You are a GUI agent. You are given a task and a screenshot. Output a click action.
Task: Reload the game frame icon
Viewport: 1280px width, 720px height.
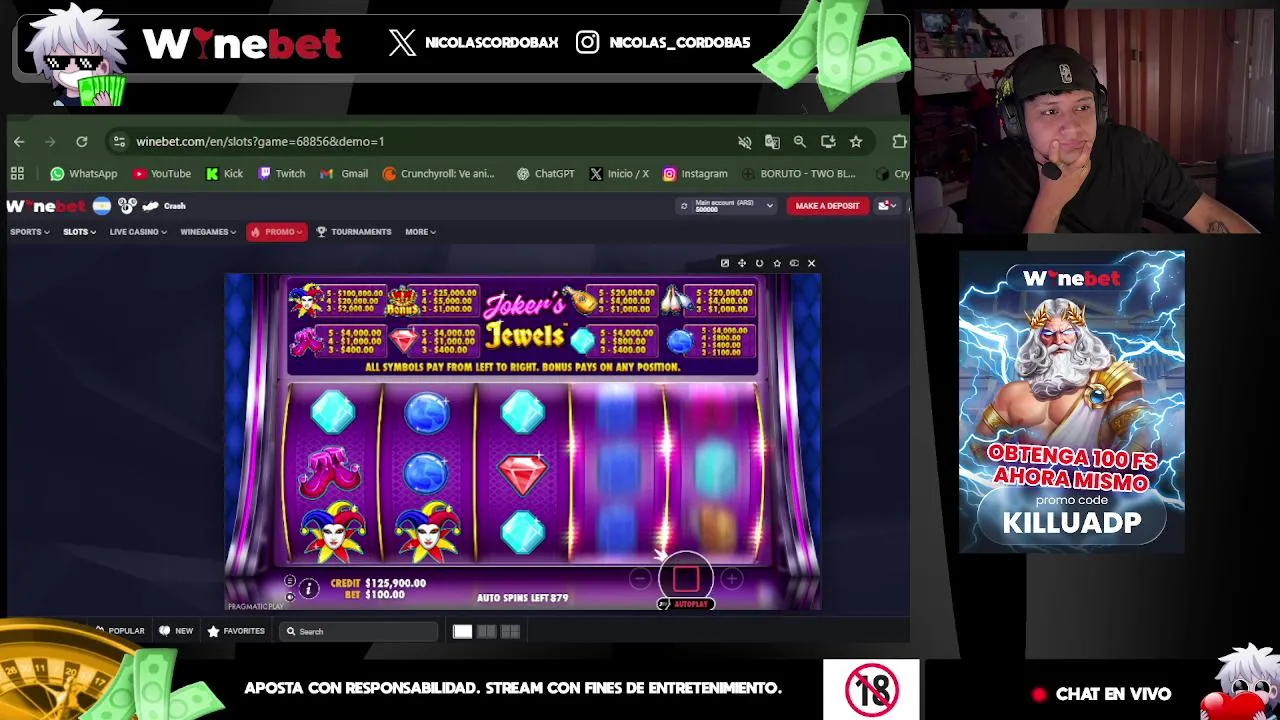click(759, 264)
